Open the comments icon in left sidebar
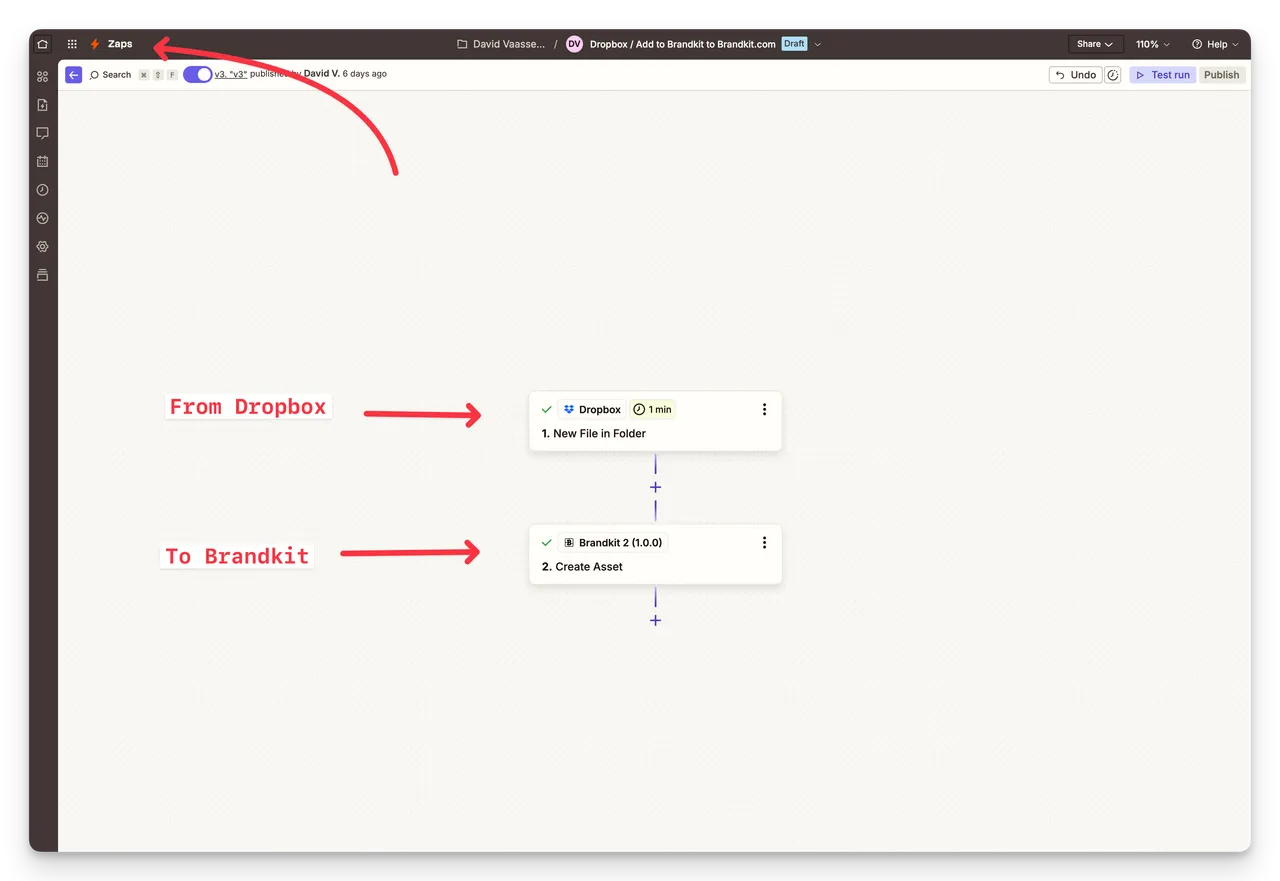This screenshot has width=1280, height=881. click(42, 133)
